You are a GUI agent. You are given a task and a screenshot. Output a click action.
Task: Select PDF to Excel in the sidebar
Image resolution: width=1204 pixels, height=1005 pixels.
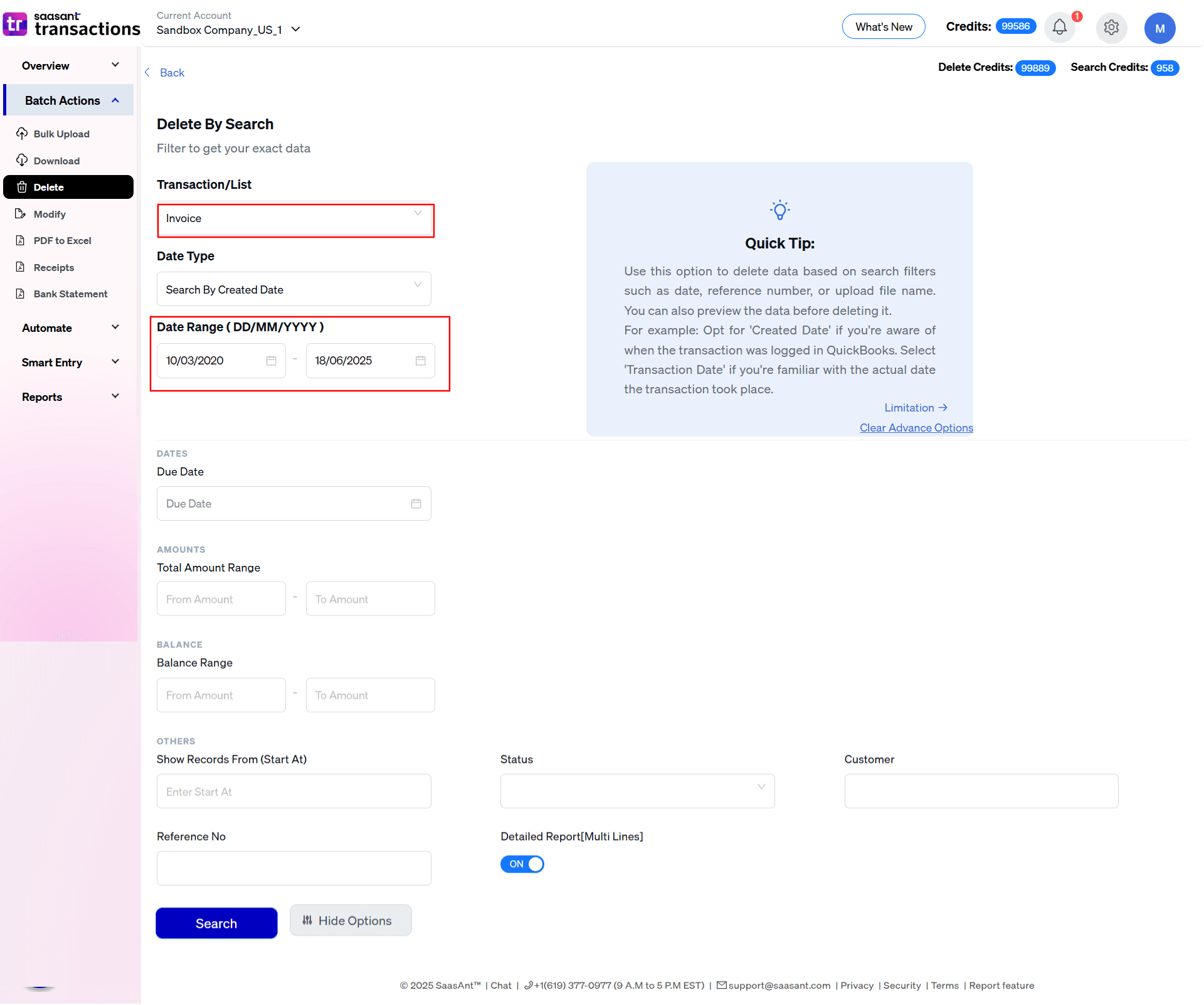point(62,240)
